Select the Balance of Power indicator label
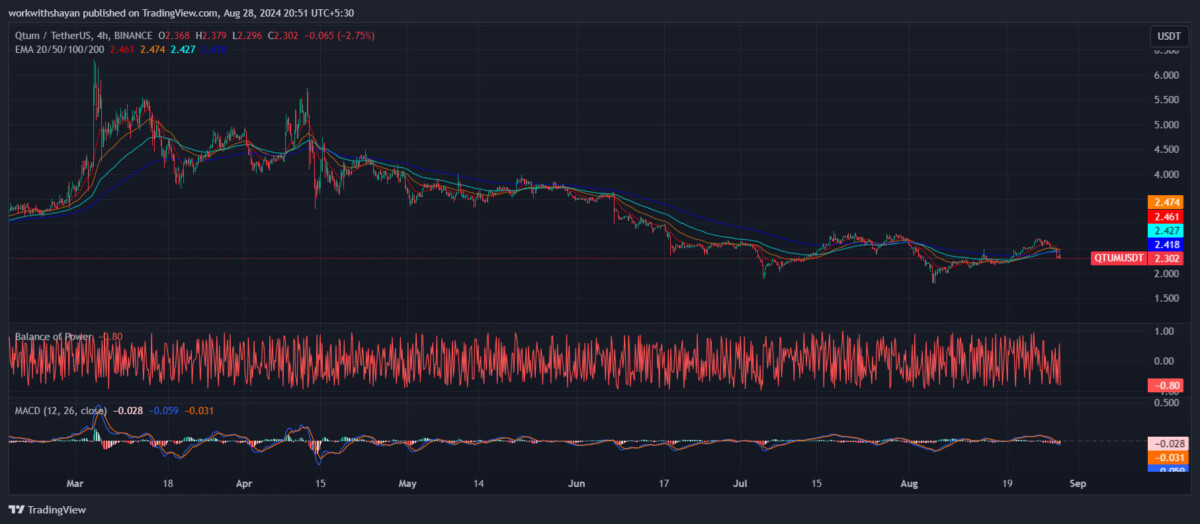 pyautogui.click(x=51, y=337)
